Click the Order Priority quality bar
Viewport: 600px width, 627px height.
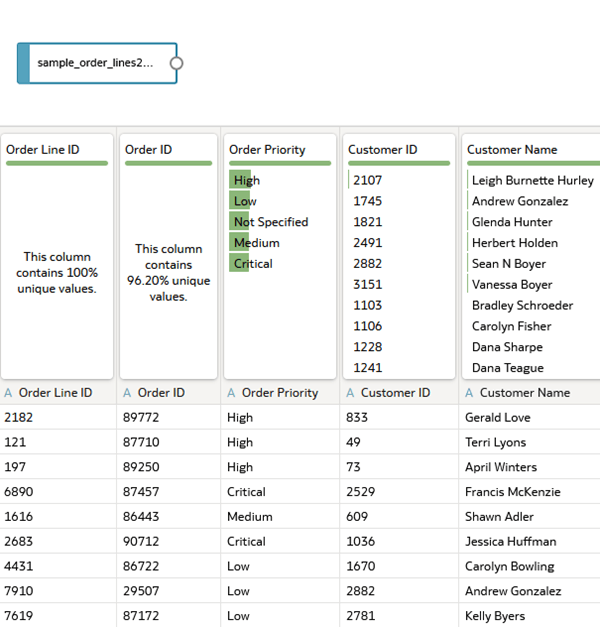pos(280,163)
